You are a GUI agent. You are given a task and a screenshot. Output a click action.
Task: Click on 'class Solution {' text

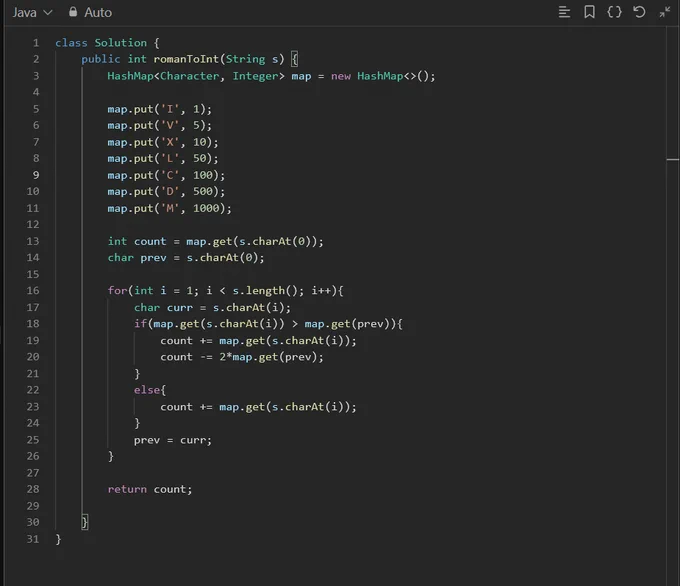(107, 43)
